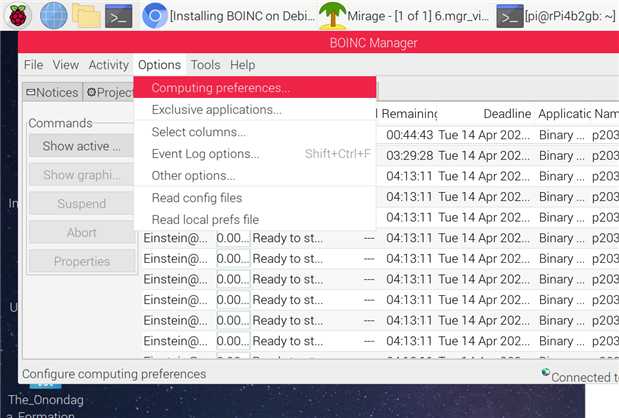Open Select columns dialog
Viewport: 619px width, 418px height.
(x=199, y=132)
